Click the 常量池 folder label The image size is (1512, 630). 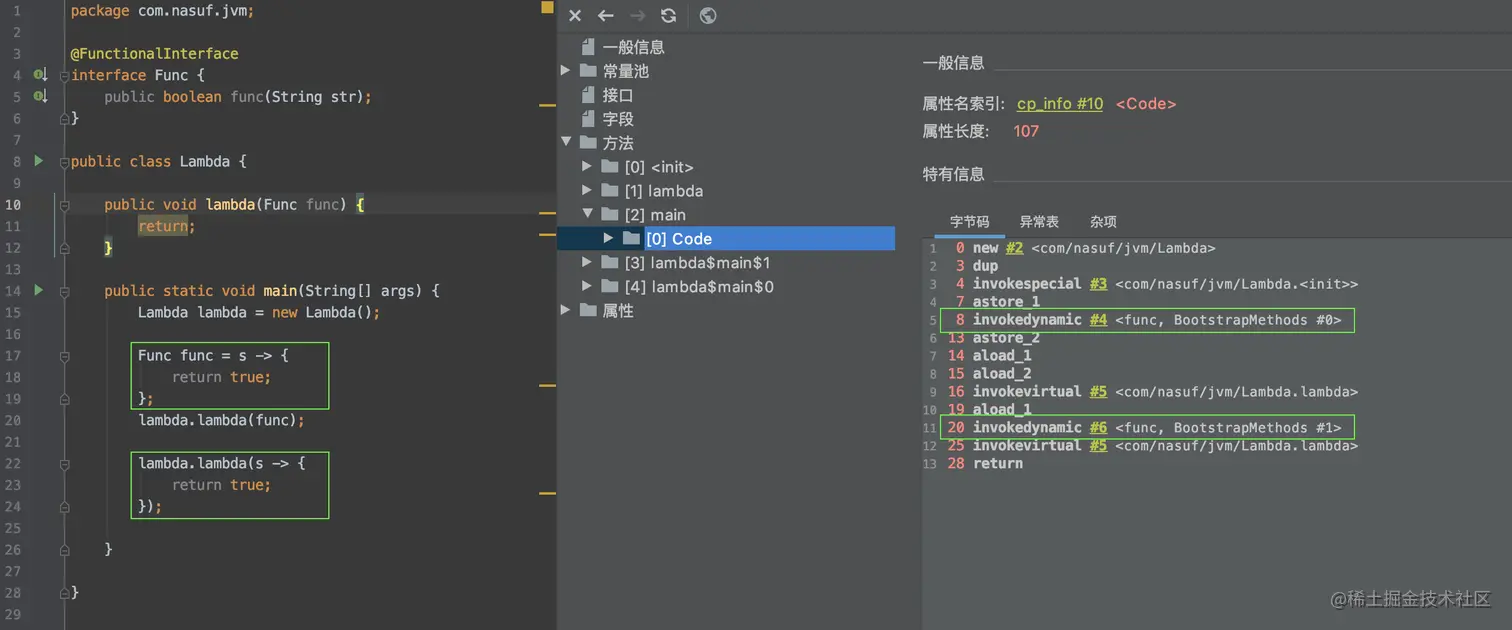click(x=625, y=71)
